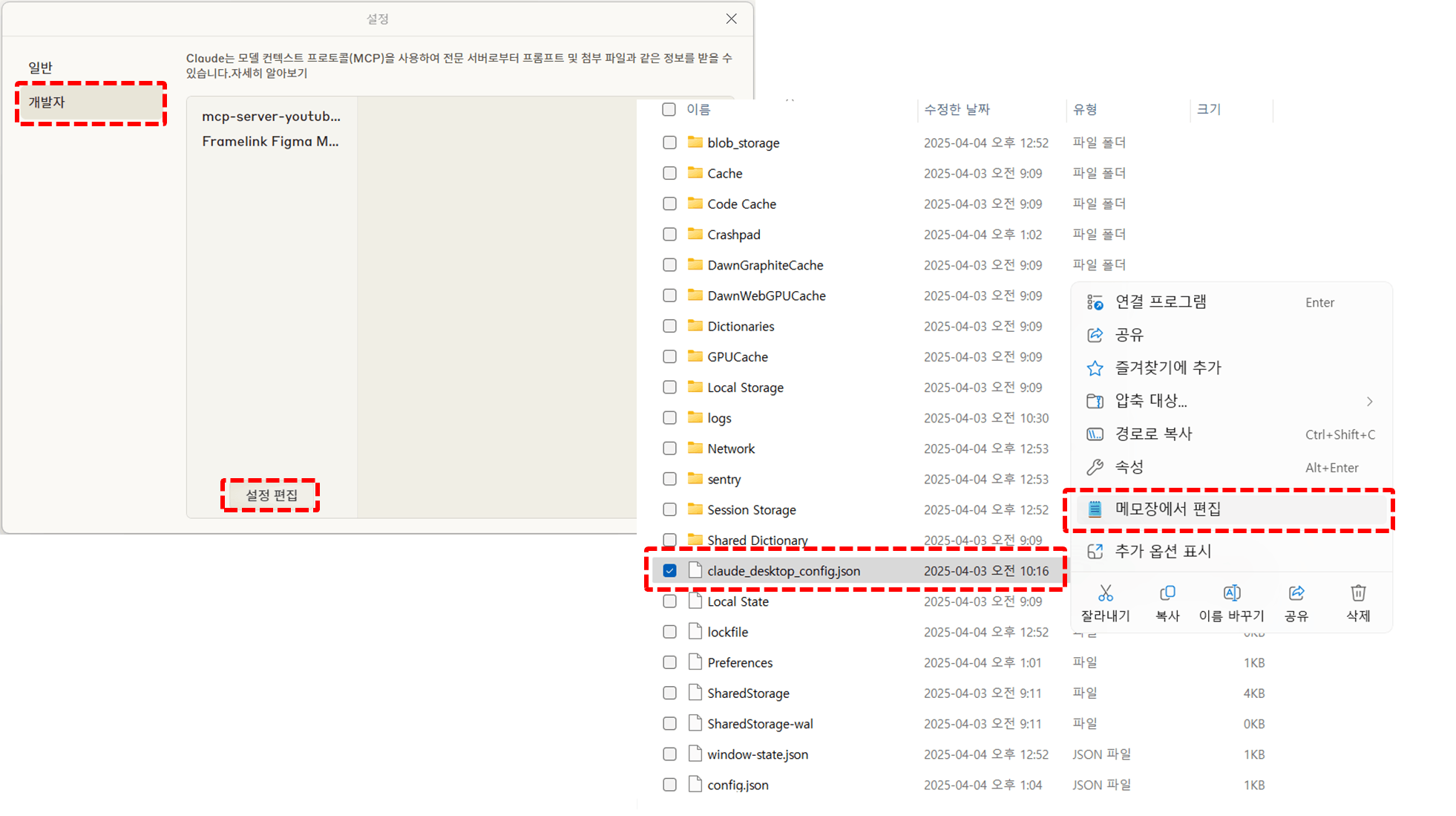Click the Copy icon in context menu
1456x816 pixels.
[x=1167, y=593]
